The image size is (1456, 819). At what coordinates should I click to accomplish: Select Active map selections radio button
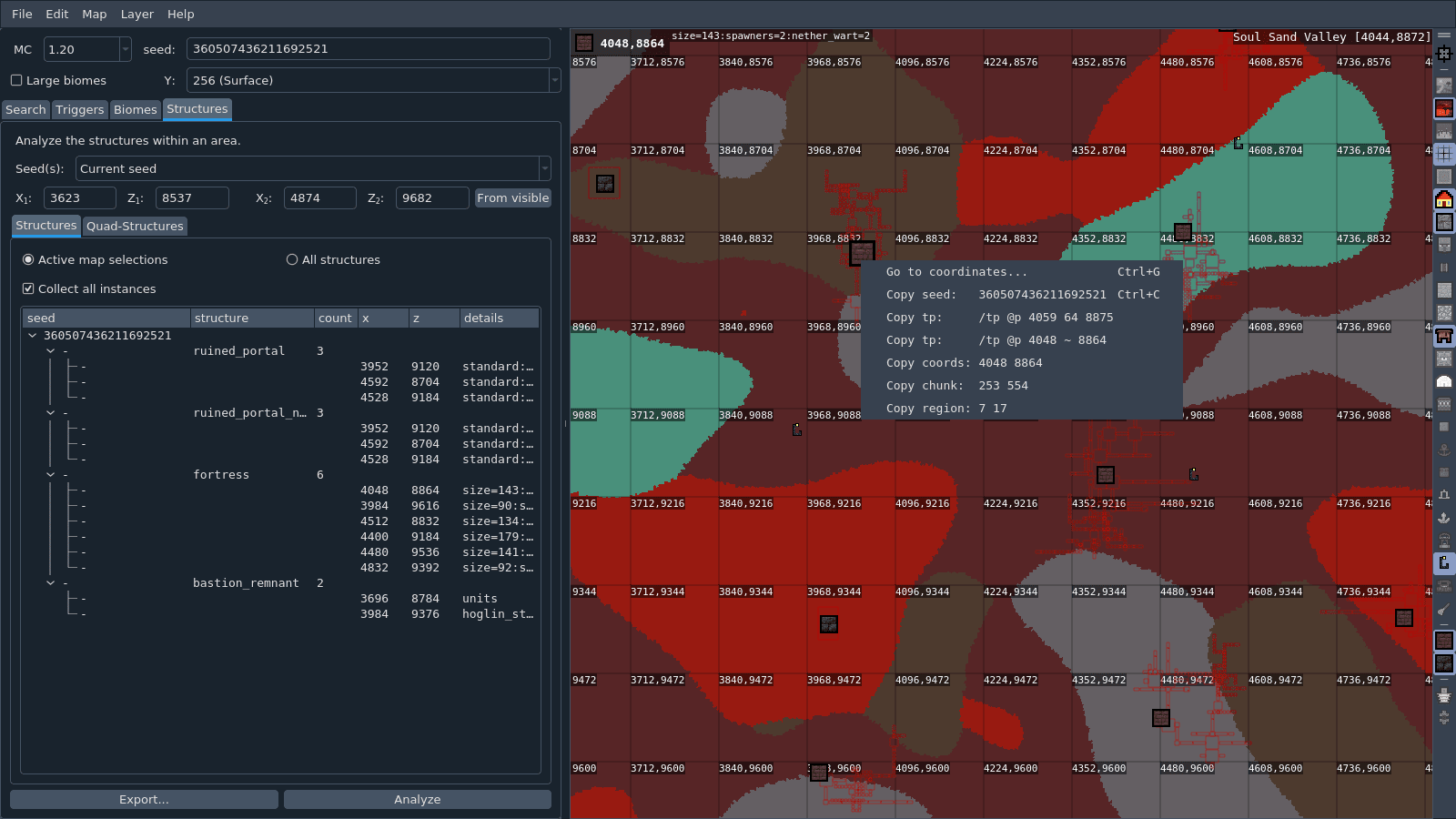(x=28, y=259)
